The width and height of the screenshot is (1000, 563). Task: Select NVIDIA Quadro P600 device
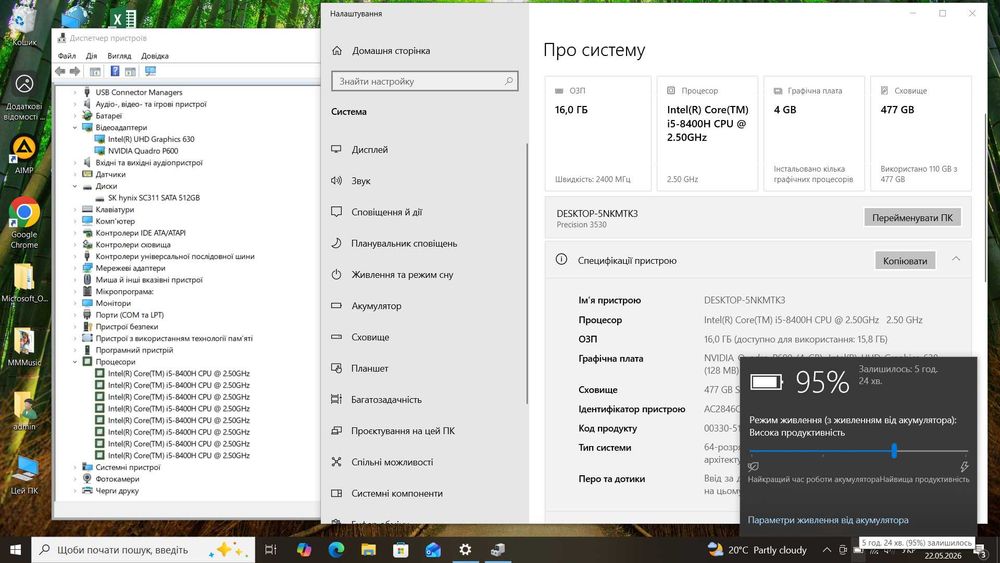tap(143, 151)
